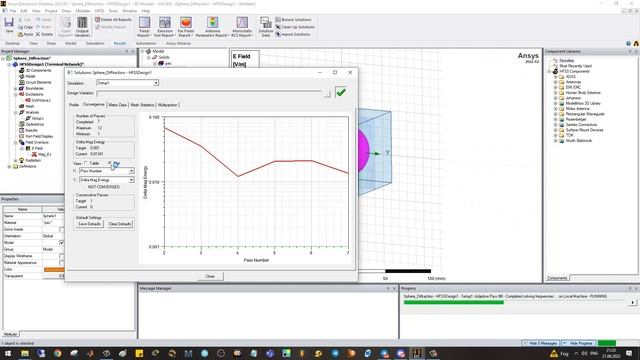The image size is (640, 360).
Task: Click the green simulation progress bar
Action: click(x=453, y=302)
